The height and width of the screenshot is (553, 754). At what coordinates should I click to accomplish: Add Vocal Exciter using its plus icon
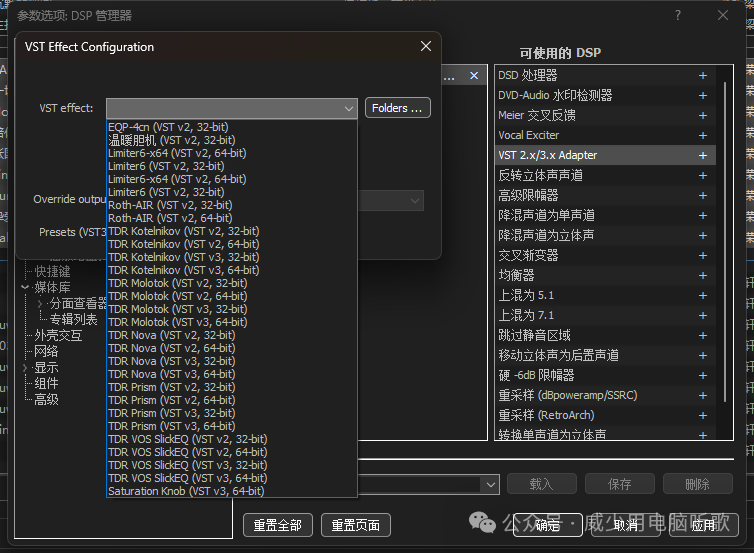(x=702, y=136)
